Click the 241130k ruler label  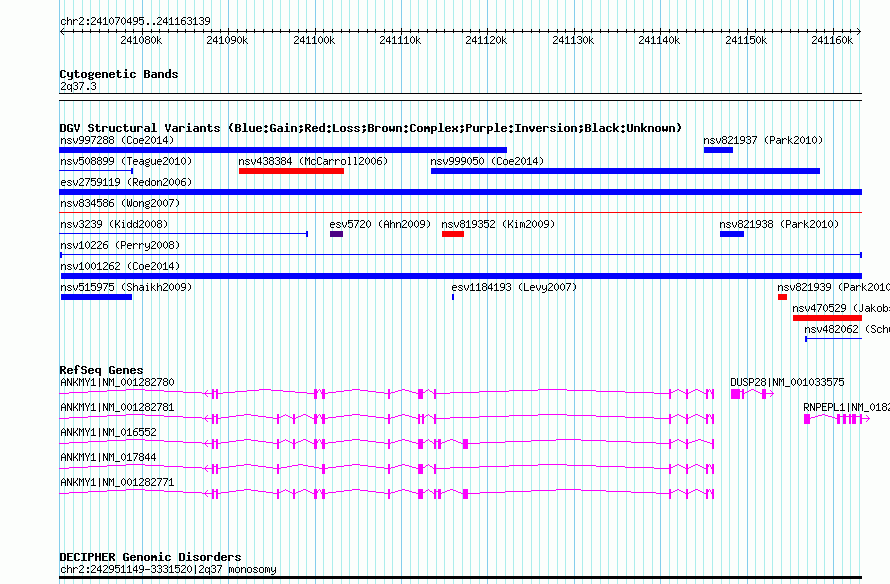click(573, 40)
